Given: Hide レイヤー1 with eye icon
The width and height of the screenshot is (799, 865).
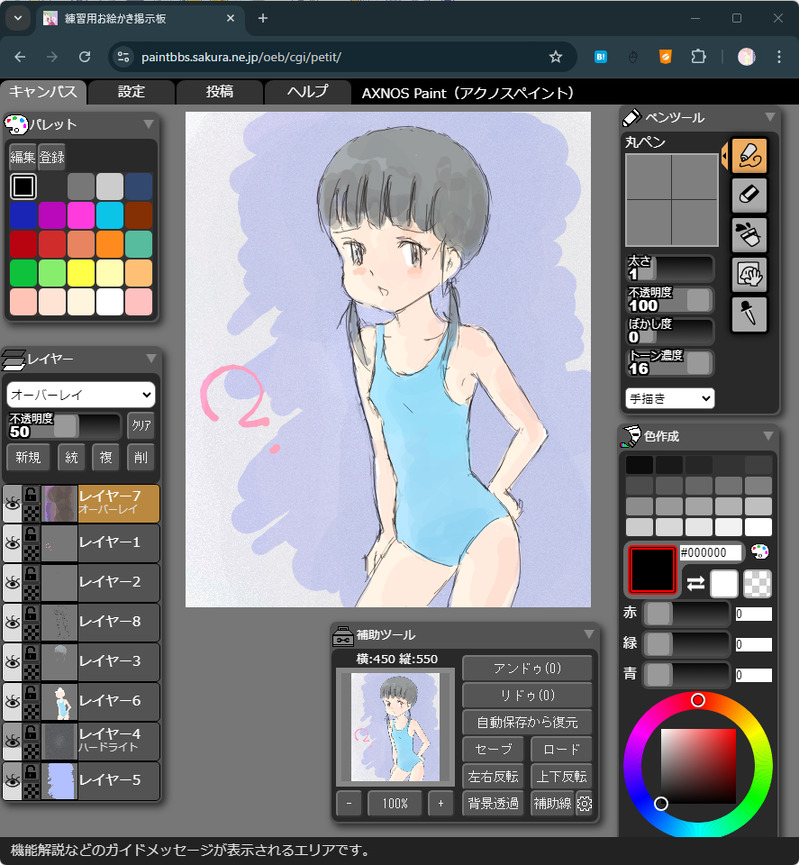Looking at the screenshot, I should 12,543.
